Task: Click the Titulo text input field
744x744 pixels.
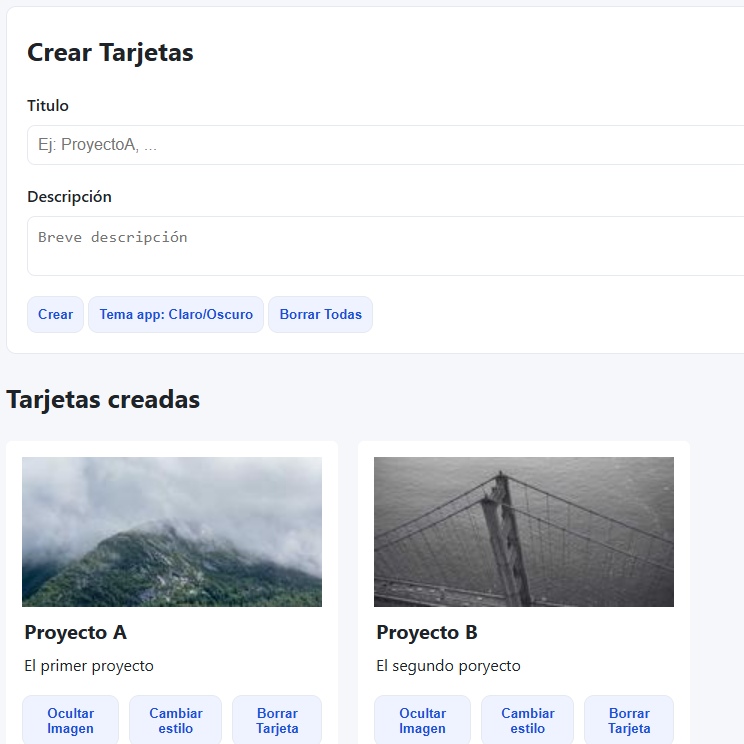Action: pos(385,145)
